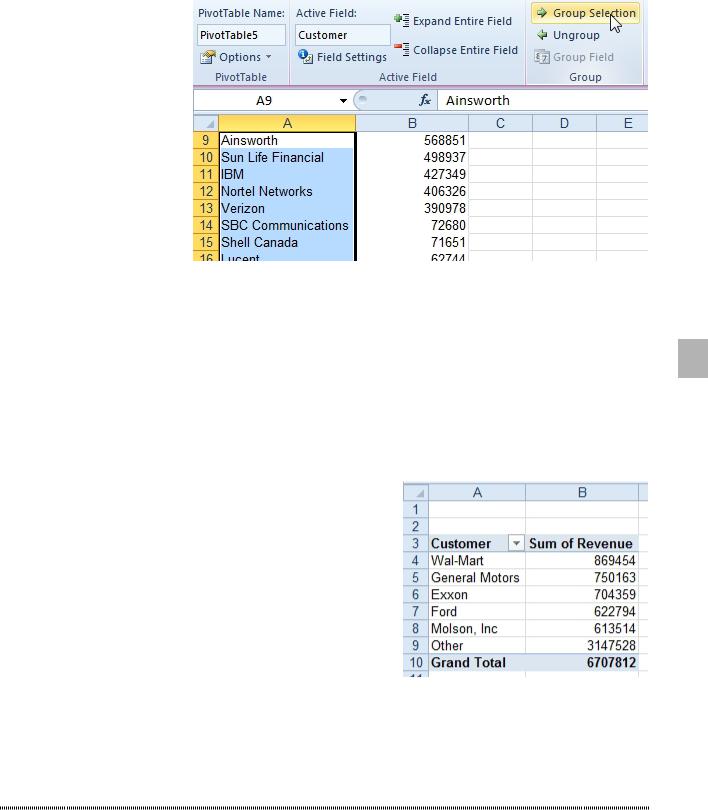Click the IBM cell
The image size is (708, 810).
[287, 174]
